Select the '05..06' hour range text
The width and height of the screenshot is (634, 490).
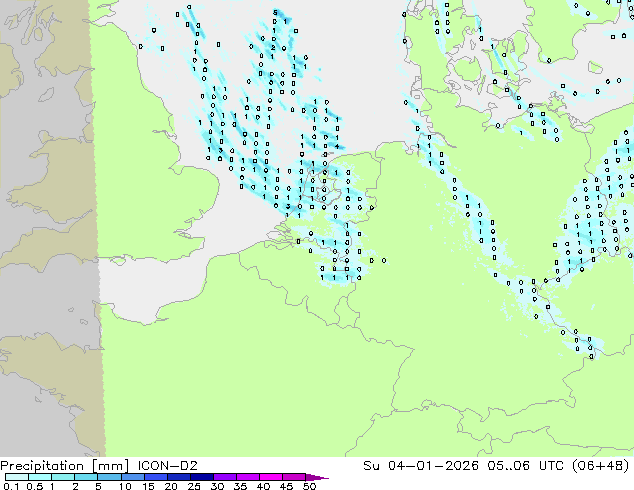[508, 466]
